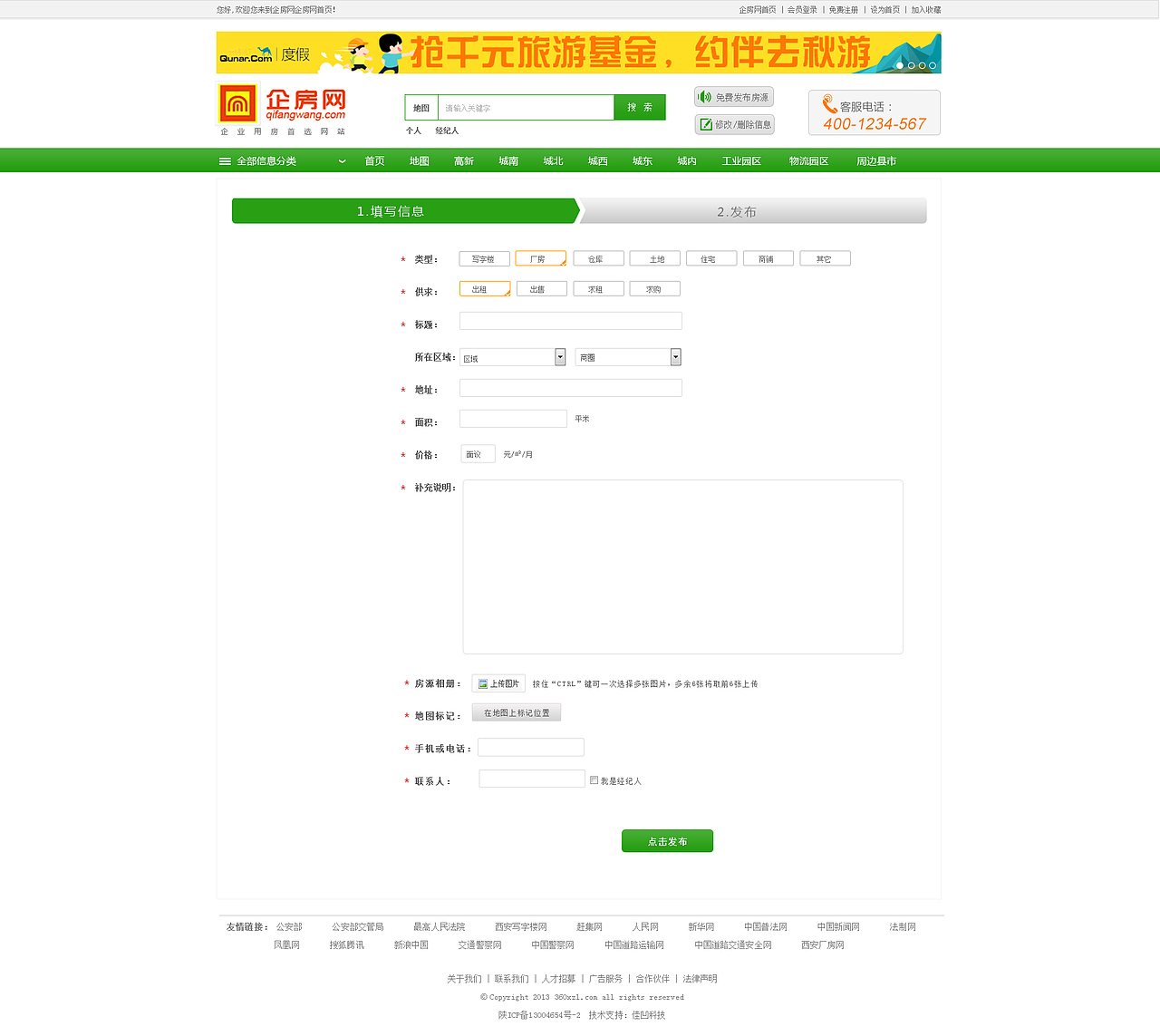The height and width of the screenshot is (1036, 1160).
Task: Open the 物流园区 nav item
Action: click(808, 161)
